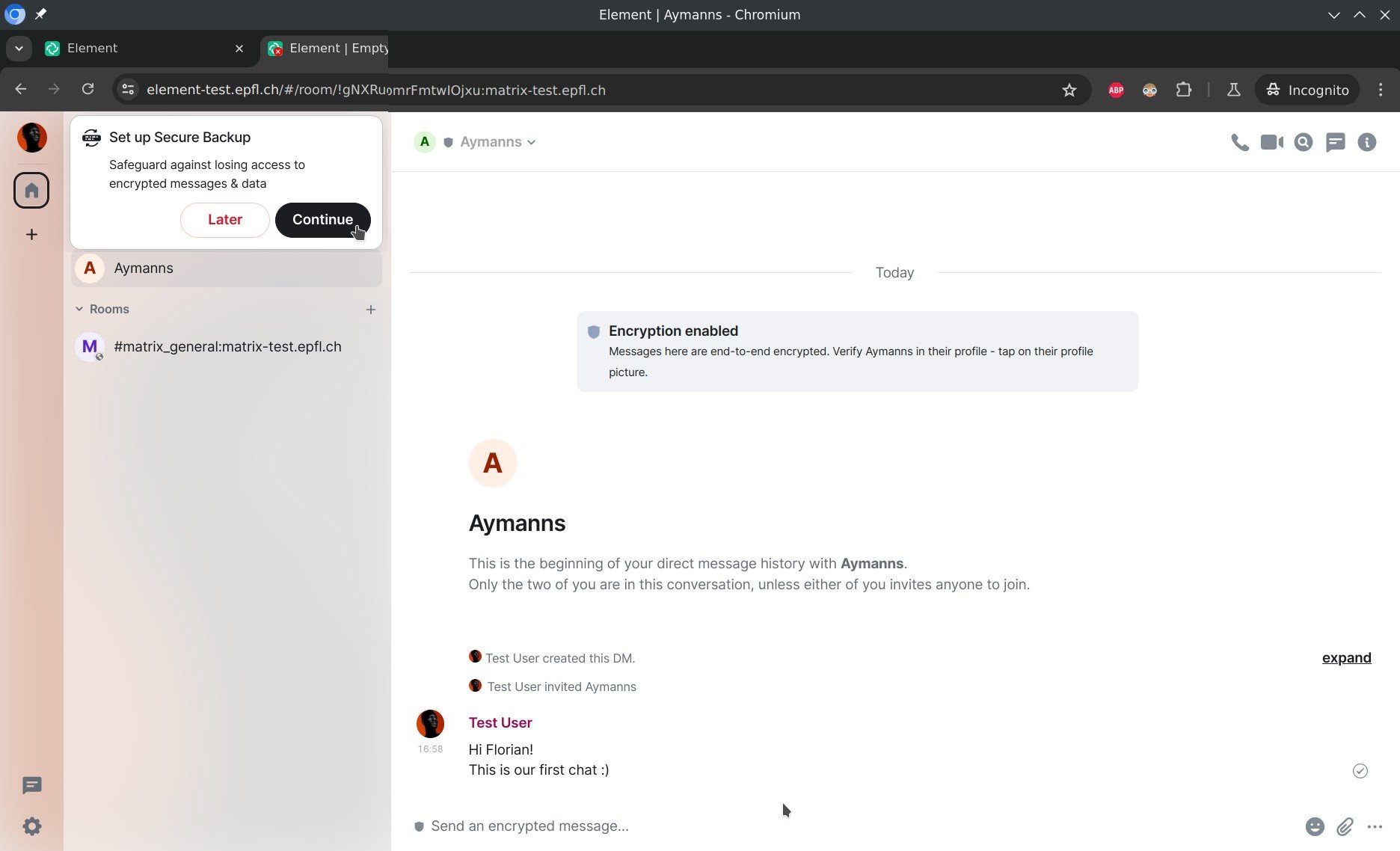Create a new space with plus

pos(31,235)
